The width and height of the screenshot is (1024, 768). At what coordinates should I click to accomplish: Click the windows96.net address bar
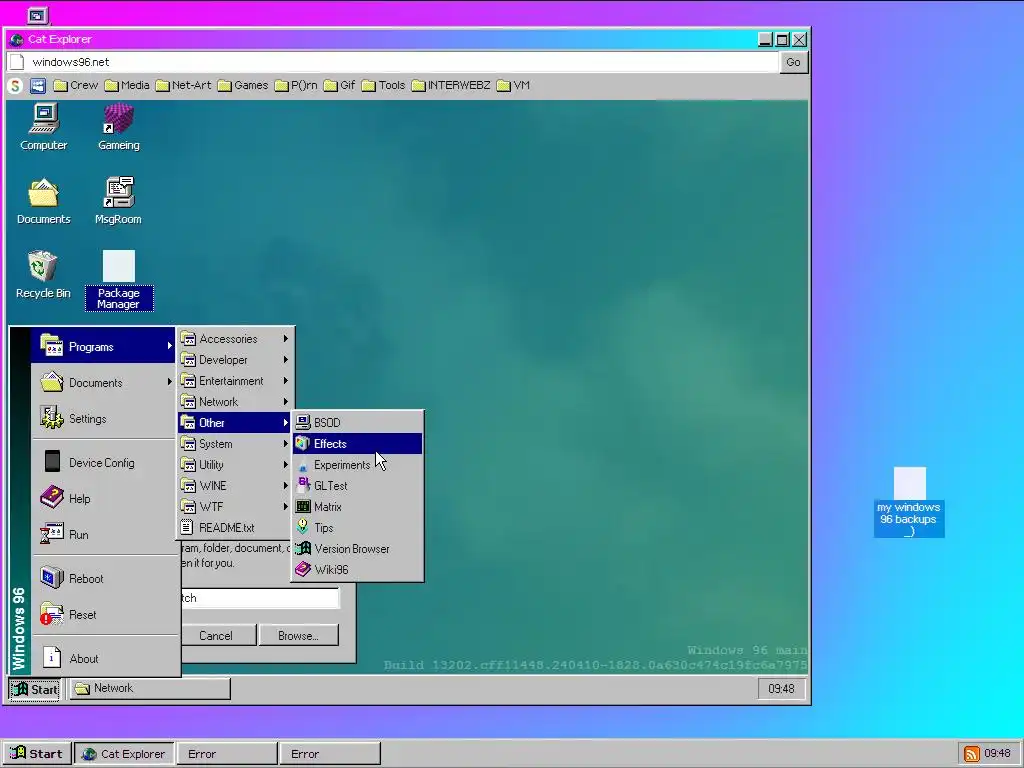point(392,62)
